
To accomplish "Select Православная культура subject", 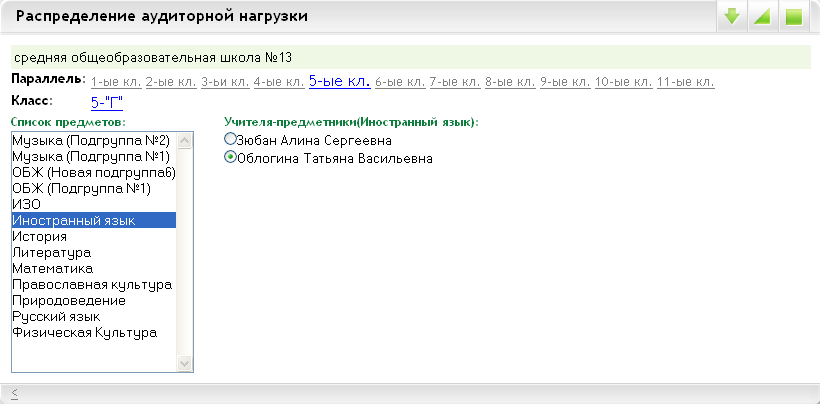I will (x=94, y=285).
